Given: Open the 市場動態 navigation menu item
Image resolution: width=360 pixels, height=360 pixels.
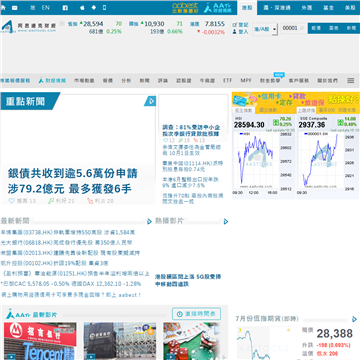Looking at the screenshot, I should click(x=84, y=81).
